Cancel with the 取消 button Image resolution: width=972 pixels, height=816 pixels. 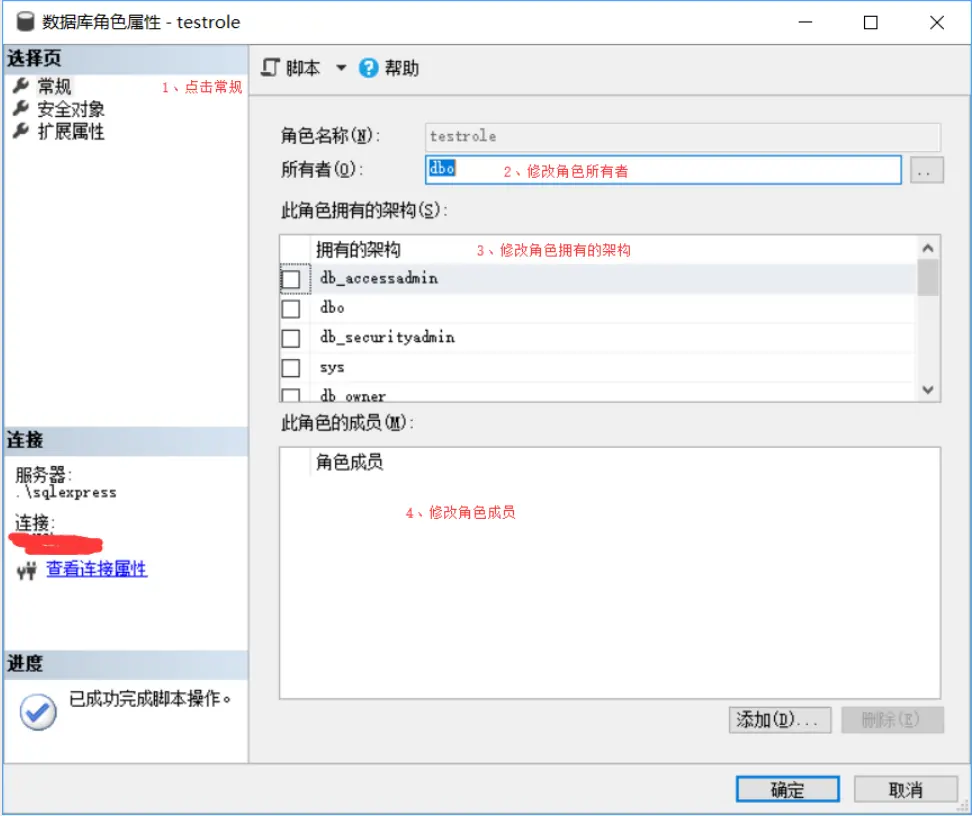click(905, 789)
